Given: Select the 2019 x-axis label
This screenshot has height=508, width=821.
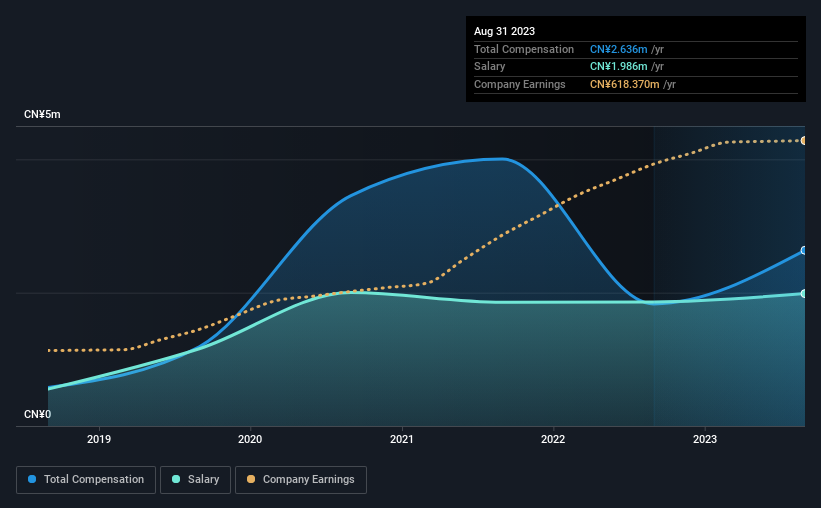Looking at the screenshot, I should click(99, 439).
